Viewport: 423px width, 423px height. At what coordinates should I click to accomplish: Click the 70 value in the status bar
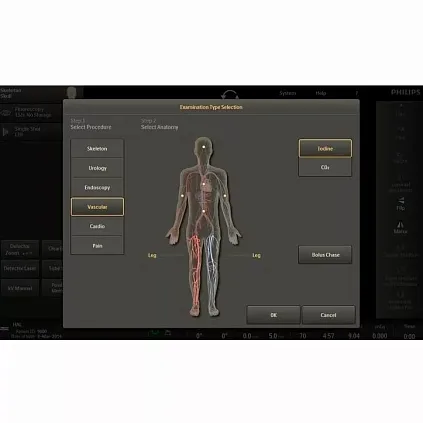point(303,336)
